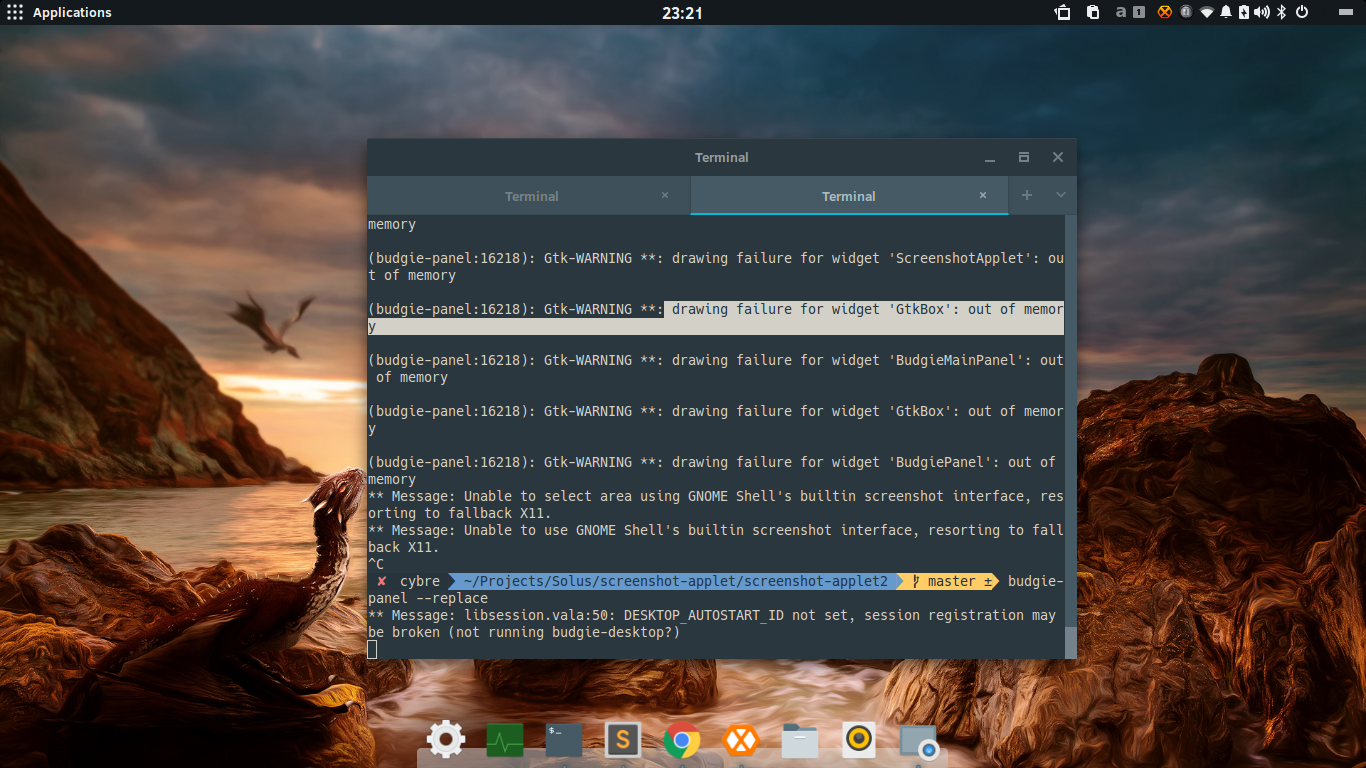1366x768 pixels.
Task: Open HexChat from the dock
Action: click(x=741, y=741)
